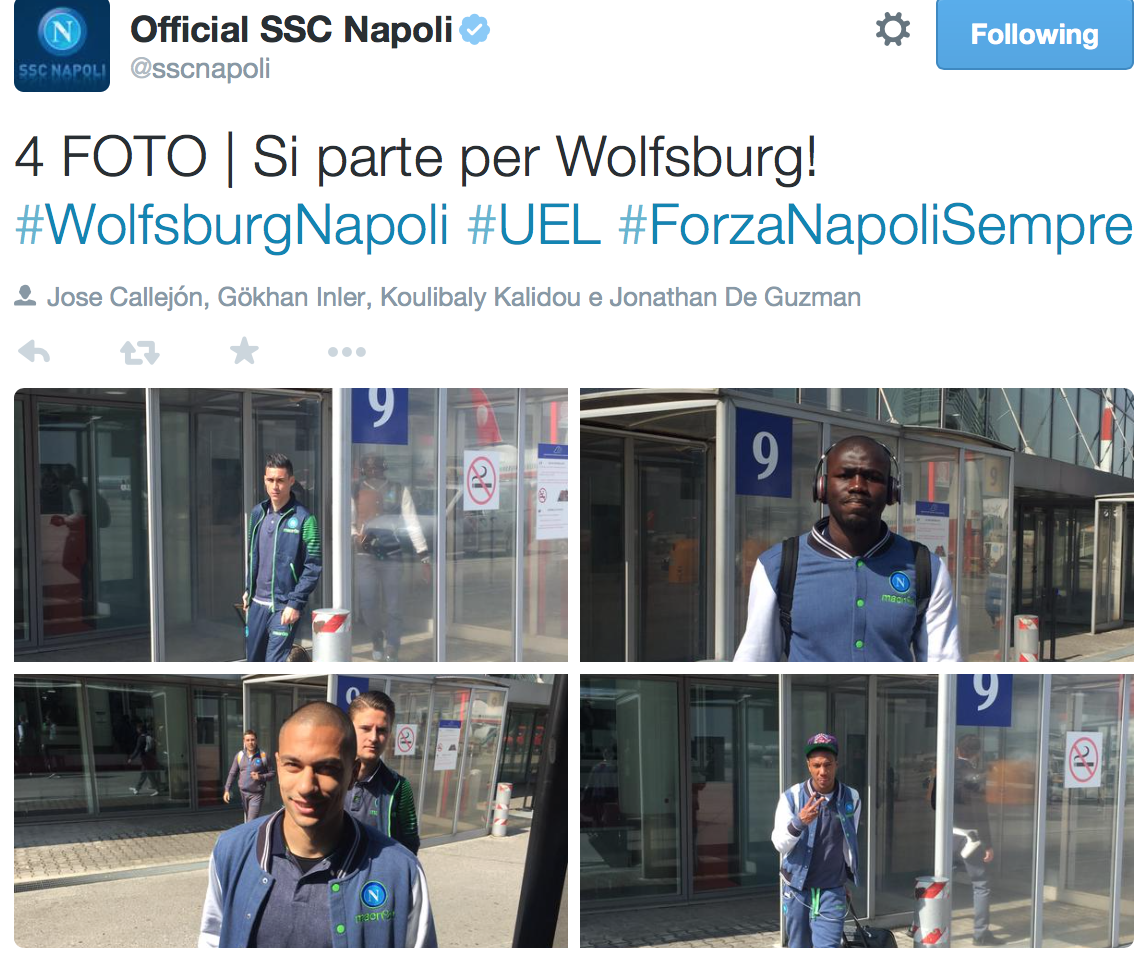Retweet this Napoli post

[x=140, y=353]
